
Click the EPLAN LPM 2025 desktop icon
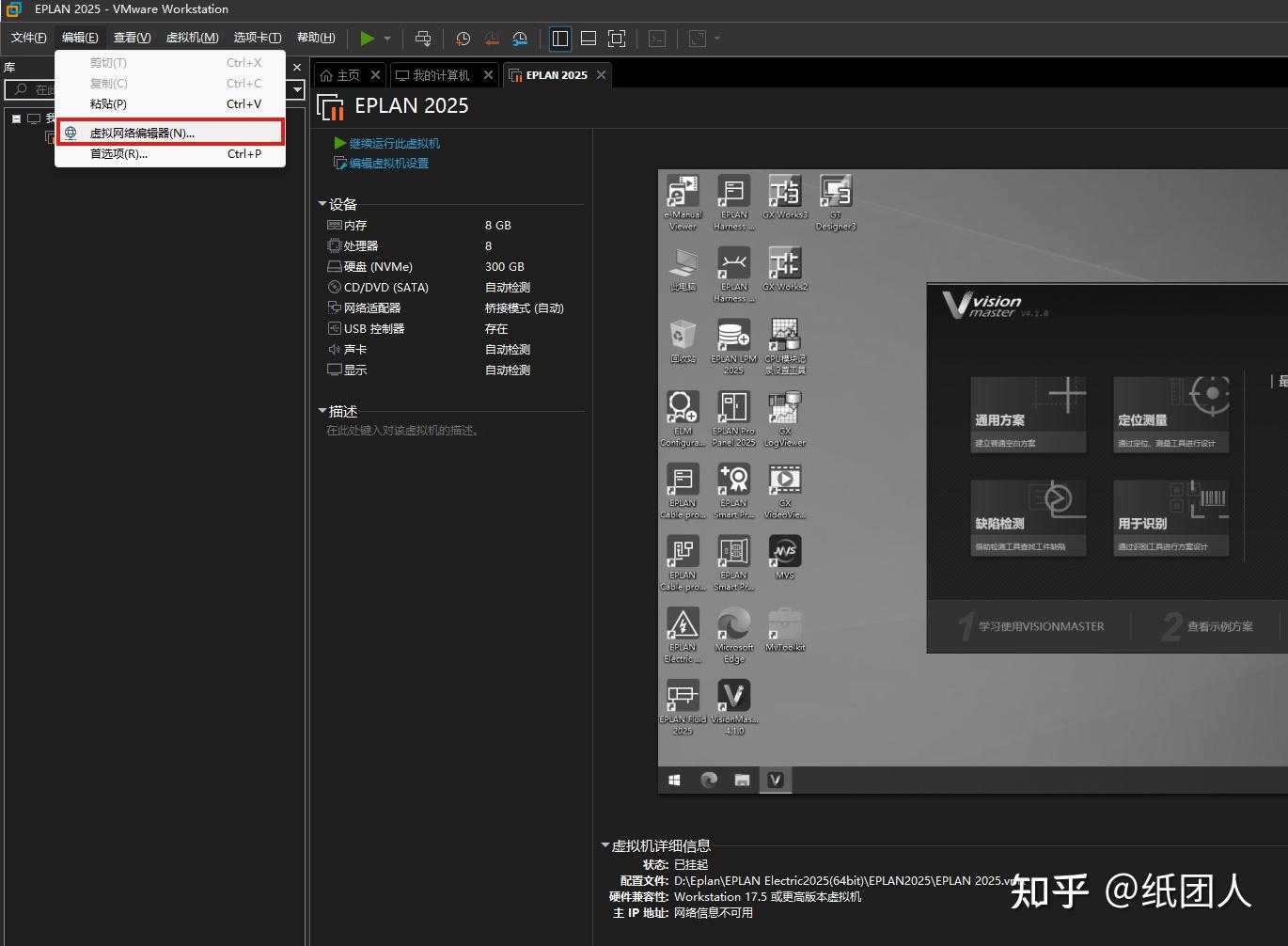733,347
